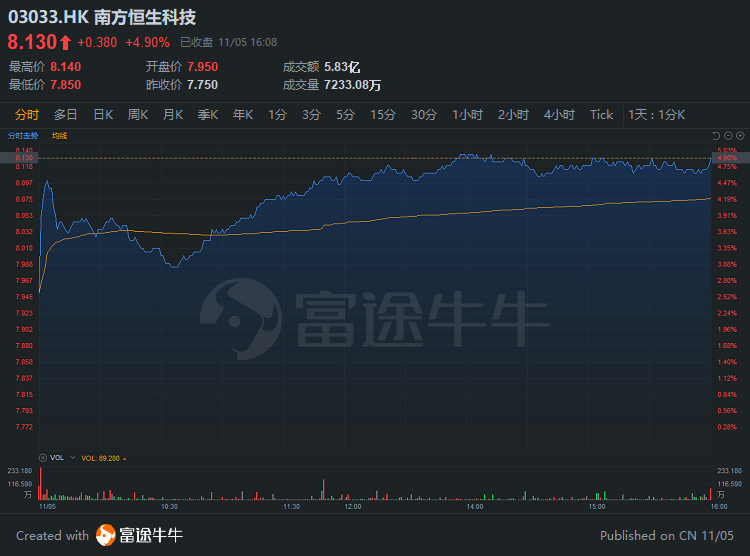
Task: Click the Published on CN 11/05 text
Action: click(x=667, y=535)
